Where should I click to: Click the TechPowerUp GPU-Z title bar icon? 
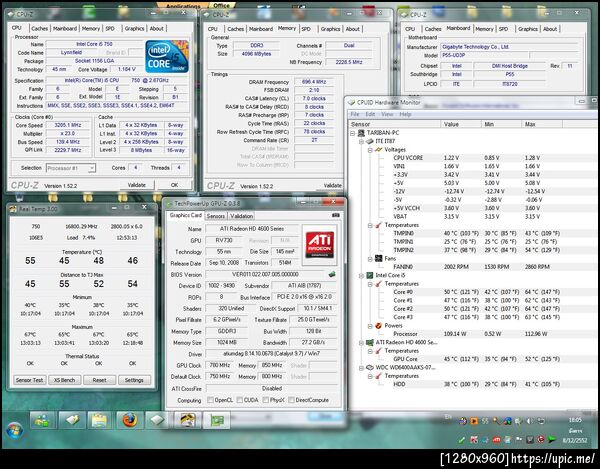168,204
